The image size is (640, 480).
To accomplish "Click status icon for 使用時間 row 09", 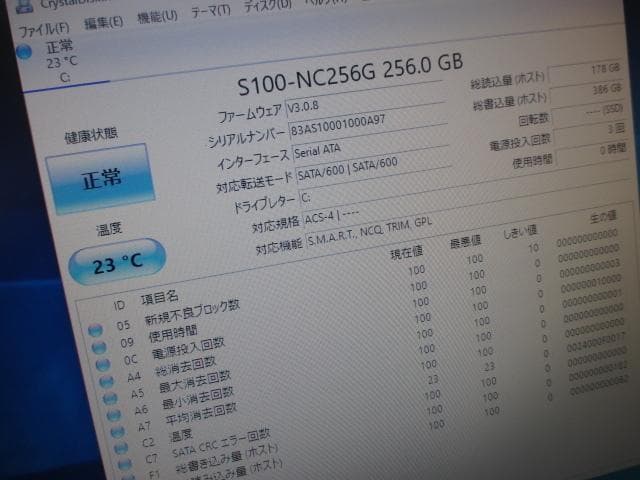I will 99,347.
